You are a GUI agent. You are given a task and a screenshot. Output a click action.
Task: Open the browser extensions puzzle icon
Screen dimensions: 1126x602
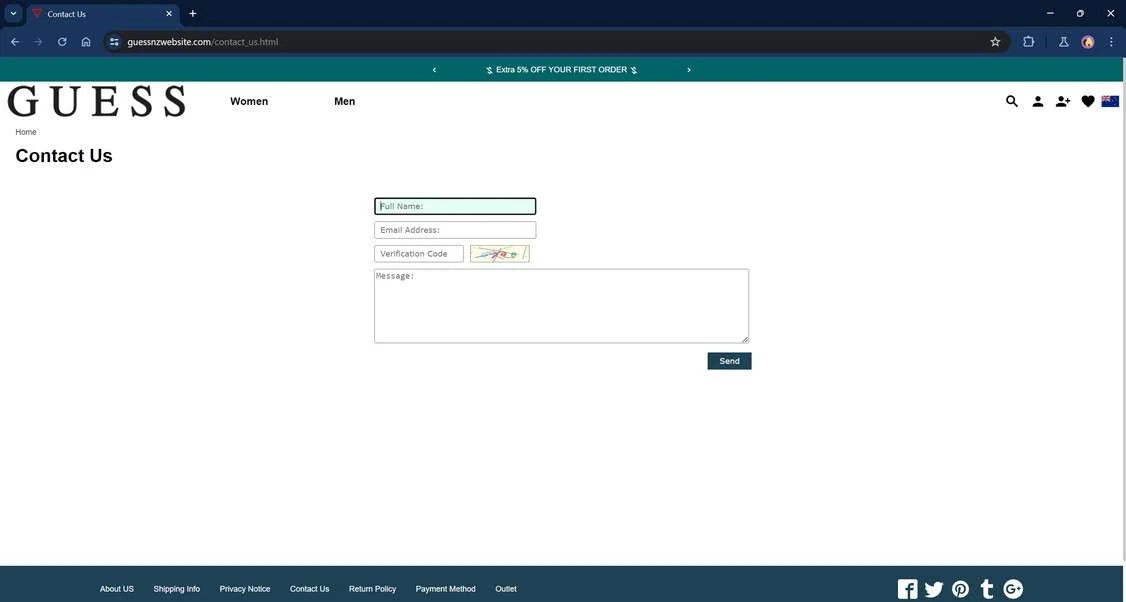click(1028, 42)
